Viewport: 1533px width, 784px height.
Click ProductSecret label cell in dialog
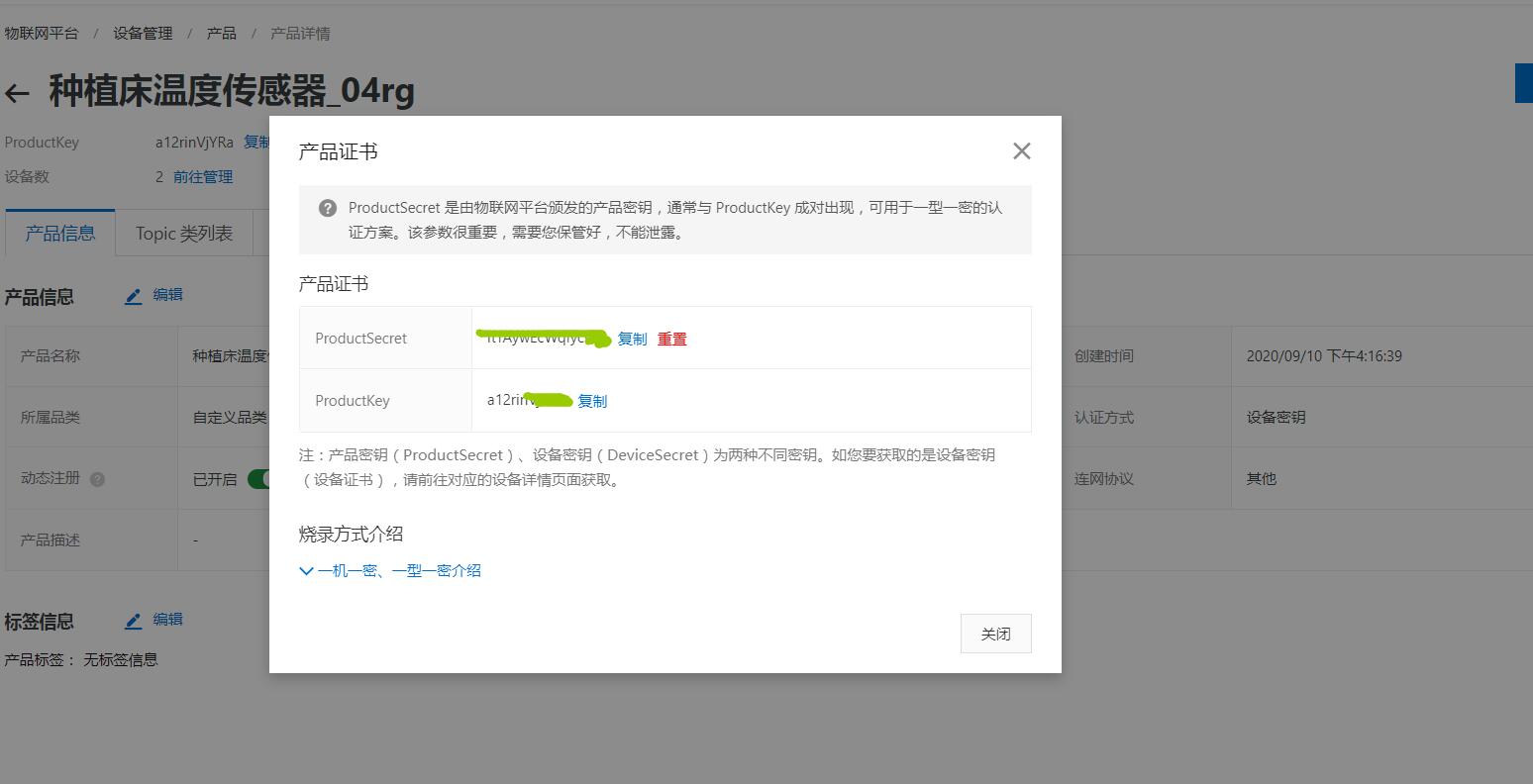(385, 338)
